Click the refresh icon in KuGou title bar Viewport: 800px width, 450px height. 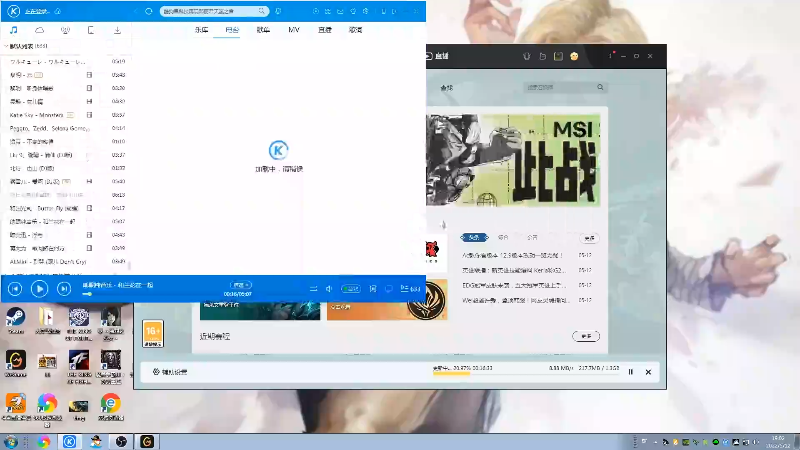(148, 11)
